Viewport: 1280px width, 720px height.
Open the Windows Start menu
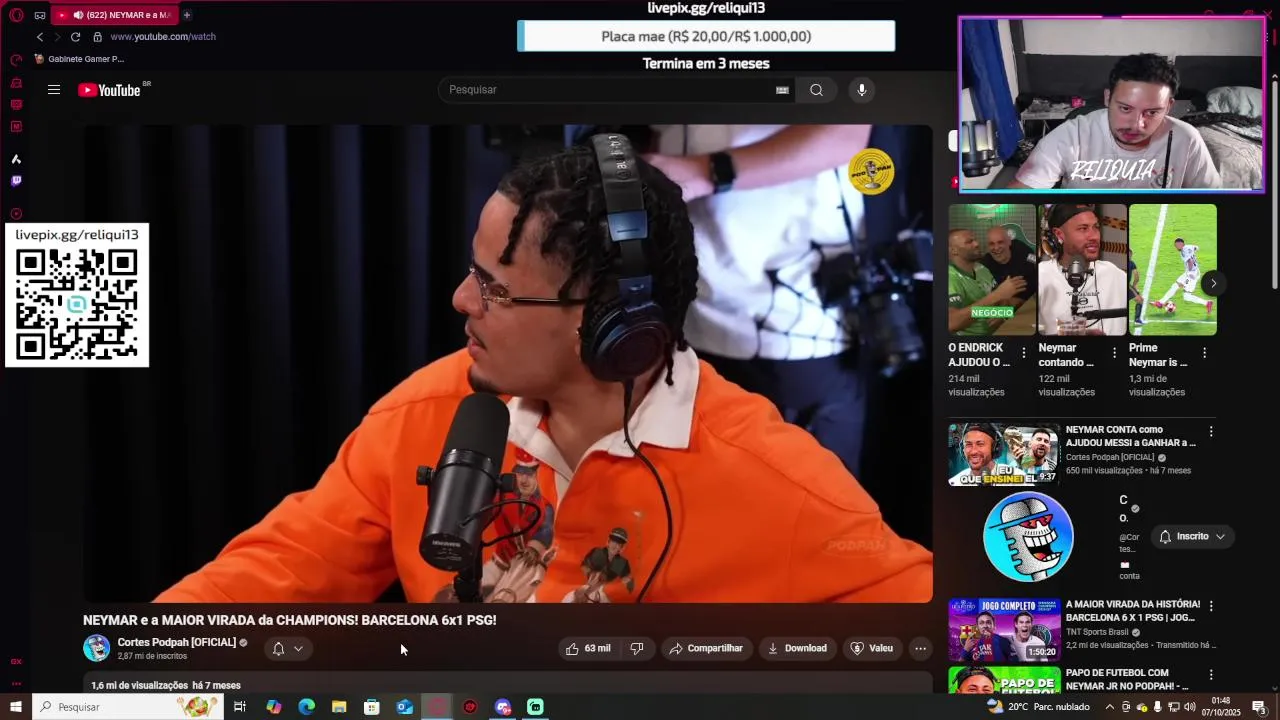tap(15, 707)
